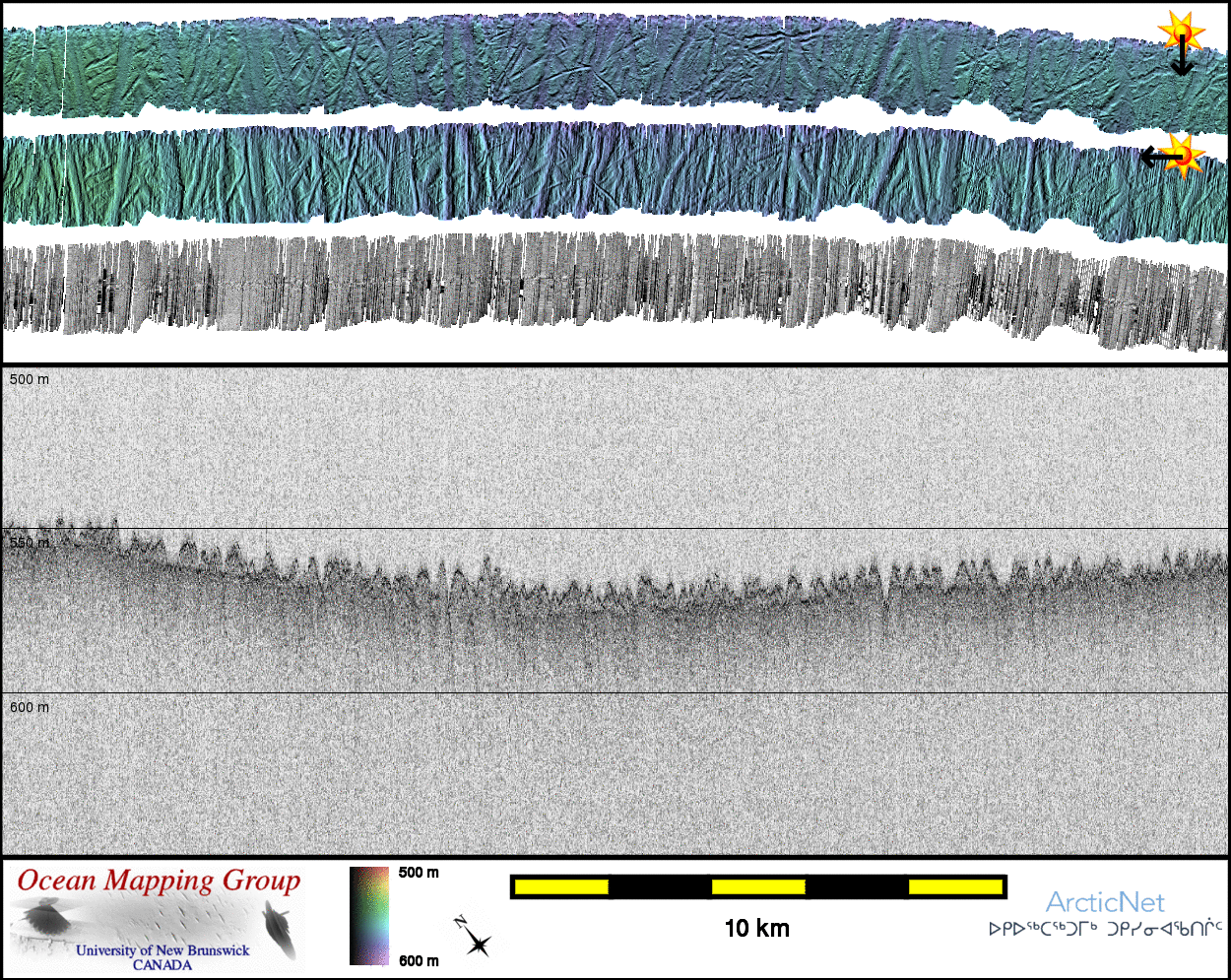
Task: Click the leftmost yellow scale bar segment
Action: (560, 887)
